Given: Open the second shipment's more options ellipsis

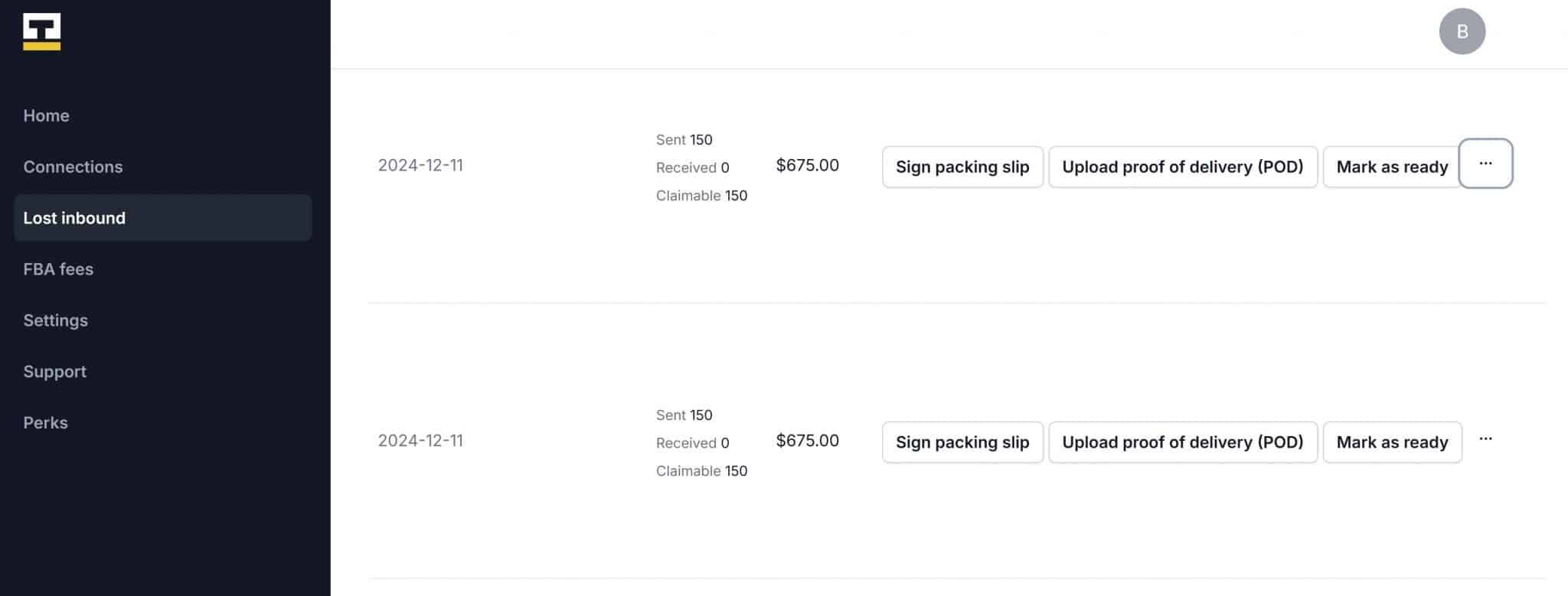Looking at the screenshot, I should (1485, 439).
